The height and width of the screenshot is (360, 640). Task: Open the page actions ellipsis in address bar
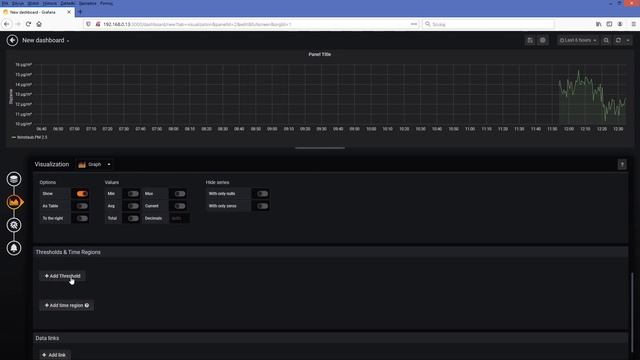pos(414,24)
